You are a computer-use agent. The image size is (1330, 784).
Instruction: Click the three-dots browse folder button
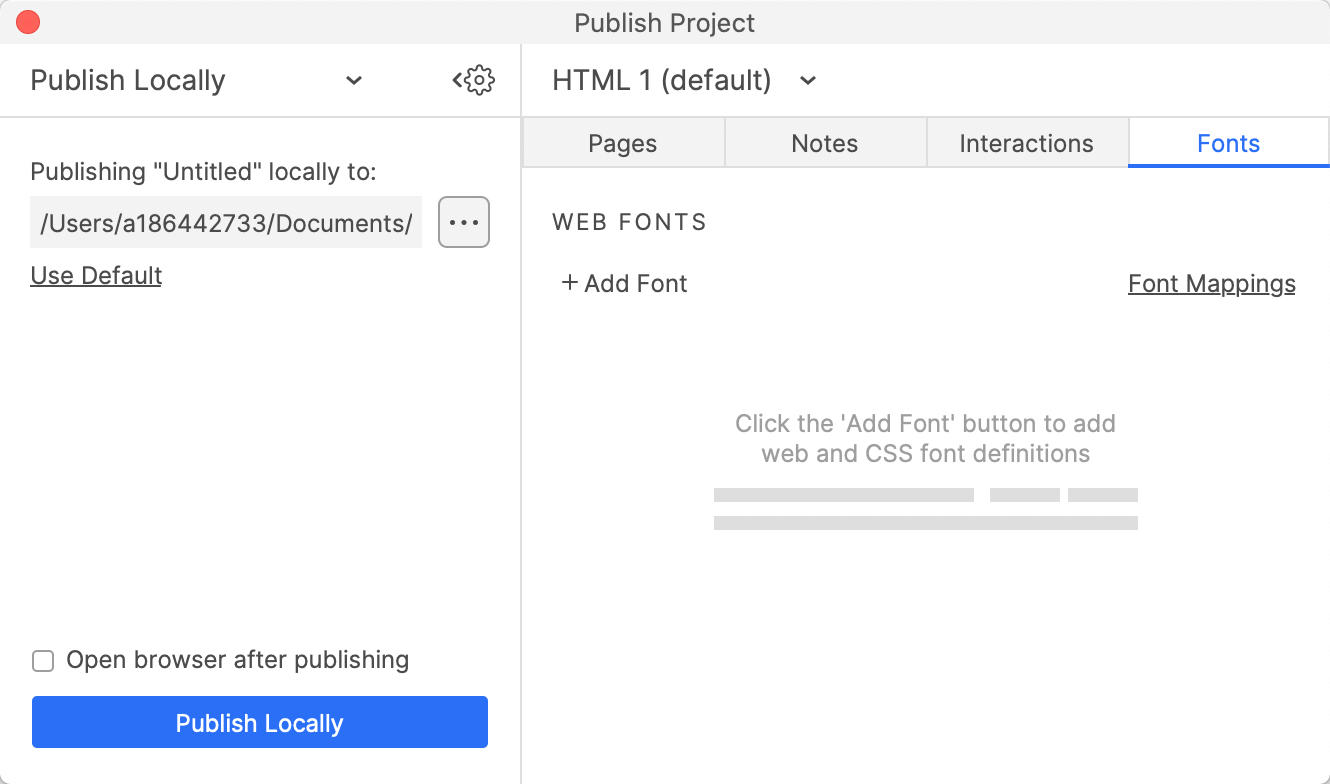point(464,222)
